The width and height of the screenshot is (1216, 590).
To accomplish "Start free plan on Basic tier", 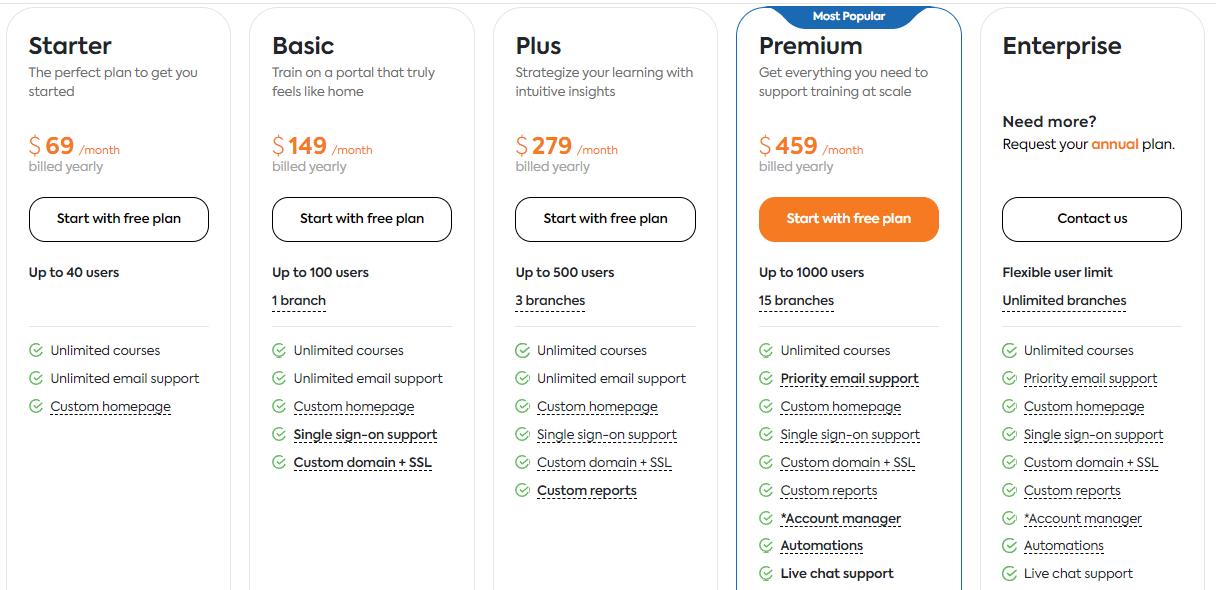I will point(362,219).
